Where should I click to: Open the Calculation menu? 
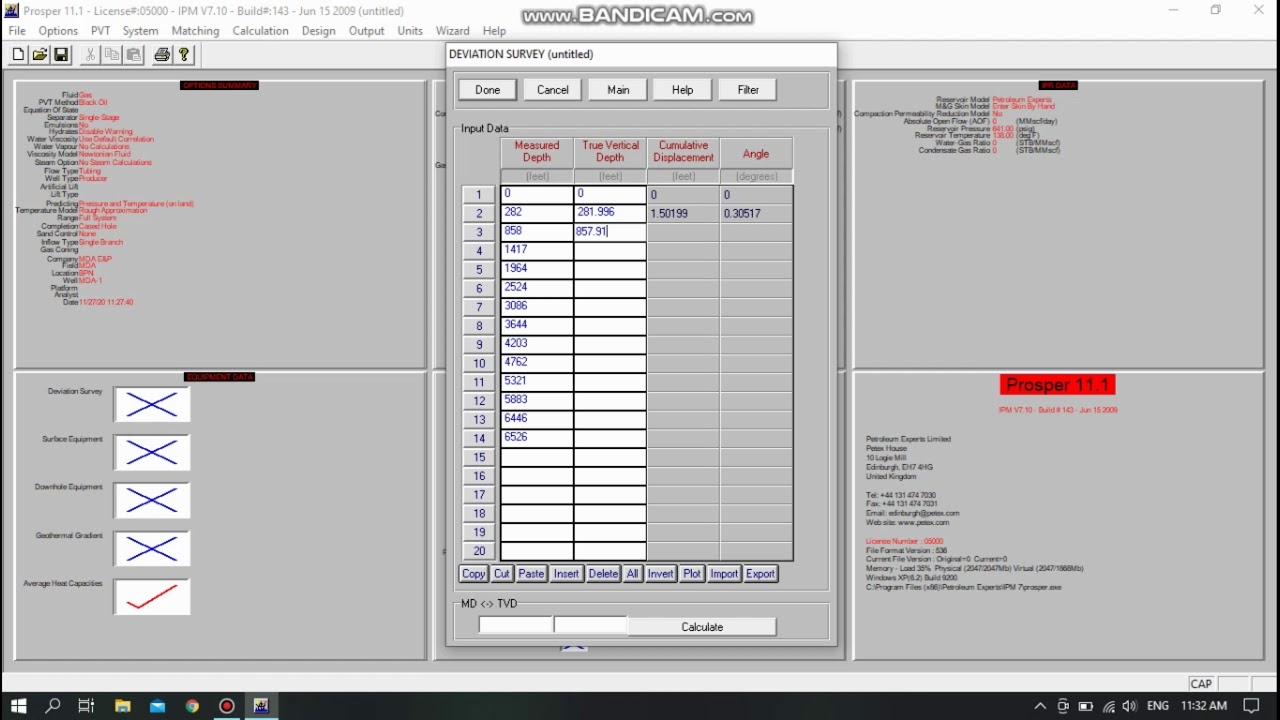point(260,31)
